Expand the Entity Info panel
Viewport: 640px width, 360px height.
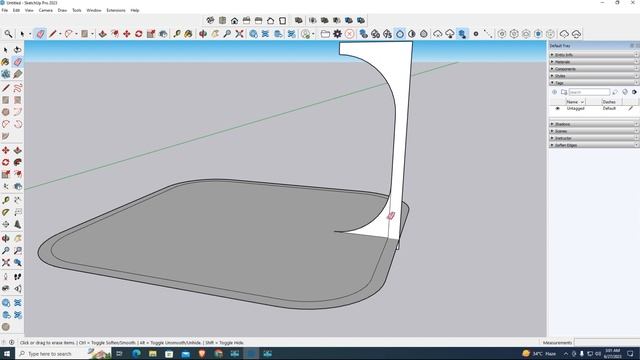point(594,55)
